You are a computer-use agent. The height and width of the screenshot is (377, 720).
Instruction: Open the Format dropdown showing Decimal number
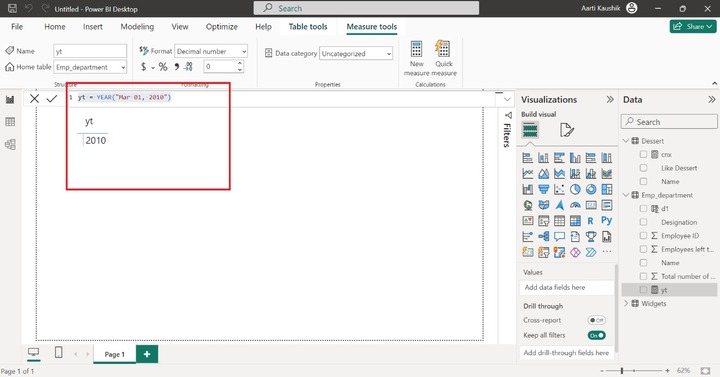coord(211,51)
